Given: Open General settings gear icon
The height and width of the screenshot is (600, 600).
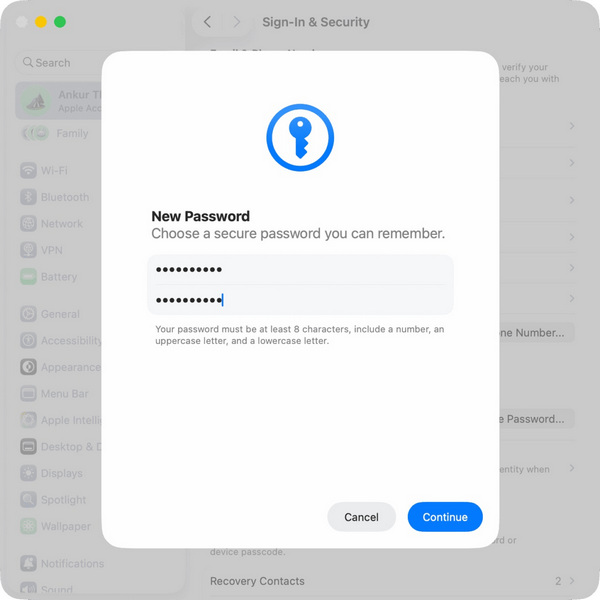Looking at the screenshot, I should 28,314.
